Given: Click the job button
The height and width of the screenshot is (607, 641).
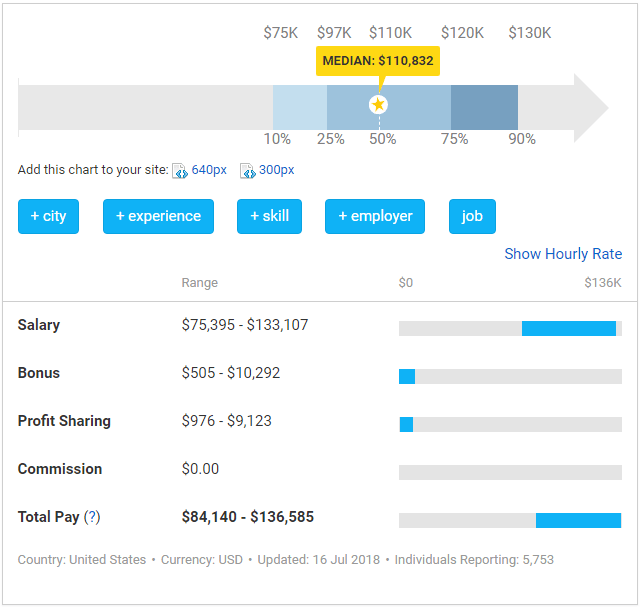Looking at the screenshot, I should click(x=472, y=216).
